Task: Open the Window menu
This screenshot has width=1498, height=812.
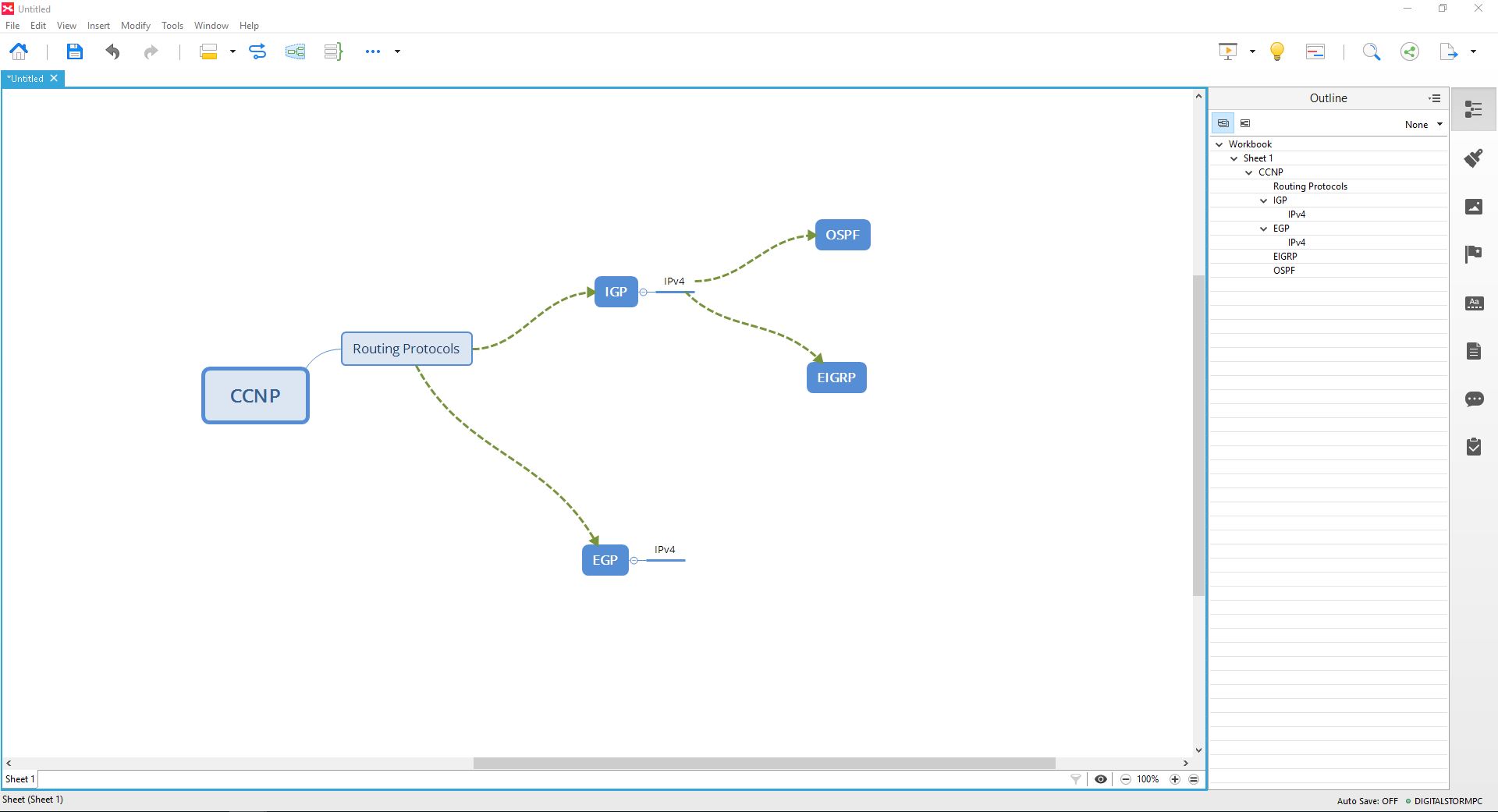Action: [x=211, y=26]
